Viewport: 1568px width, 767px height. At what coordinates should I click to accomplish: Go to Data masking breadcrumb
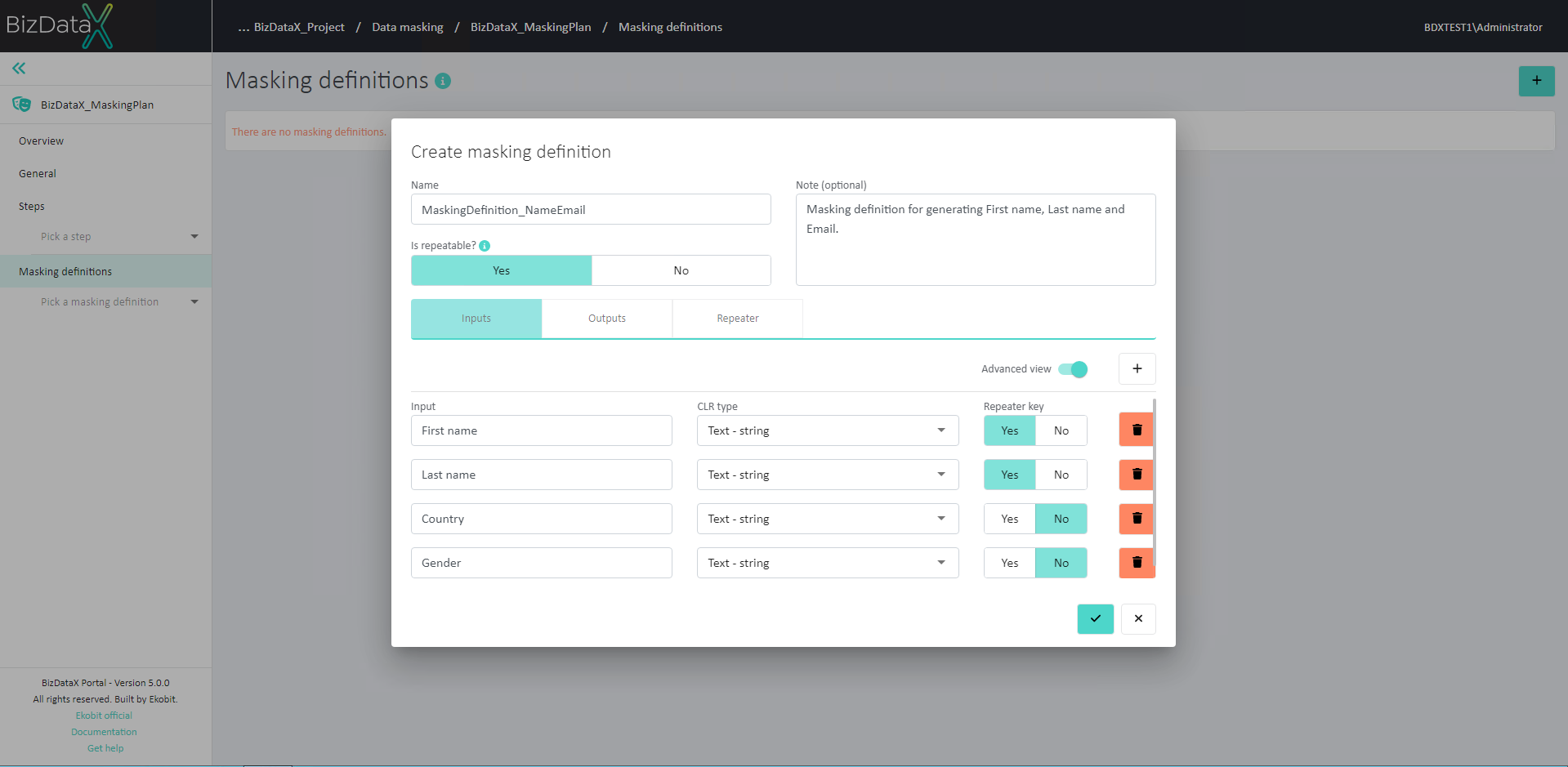click(x=408, y=27)
